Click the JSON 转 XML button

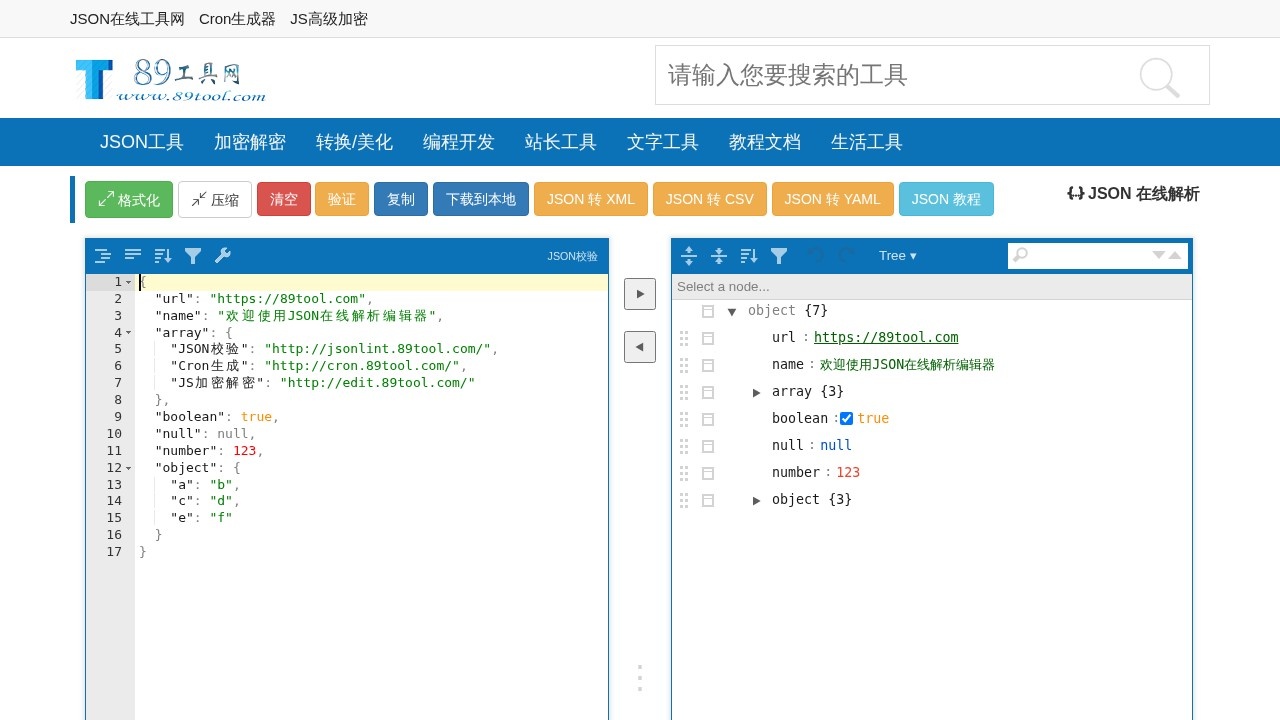[x=590, y=199]
